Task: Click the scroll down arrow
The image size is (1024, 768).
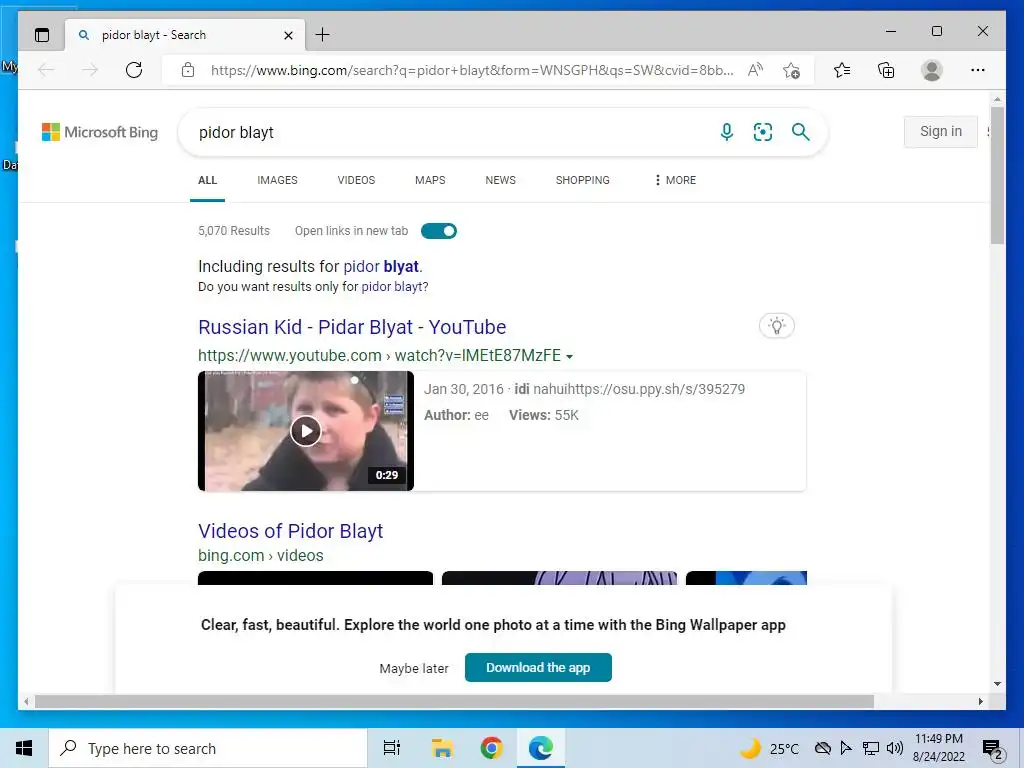Action: 997,684
